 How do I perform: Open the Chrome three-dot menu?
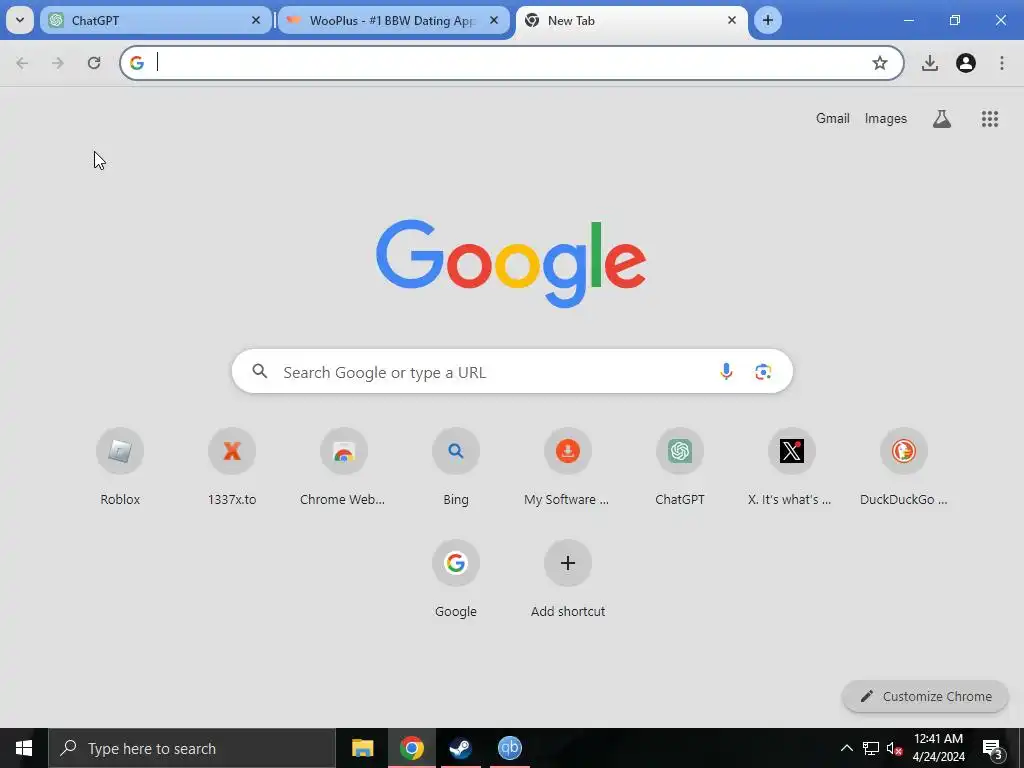click(x=1002, y=63)
